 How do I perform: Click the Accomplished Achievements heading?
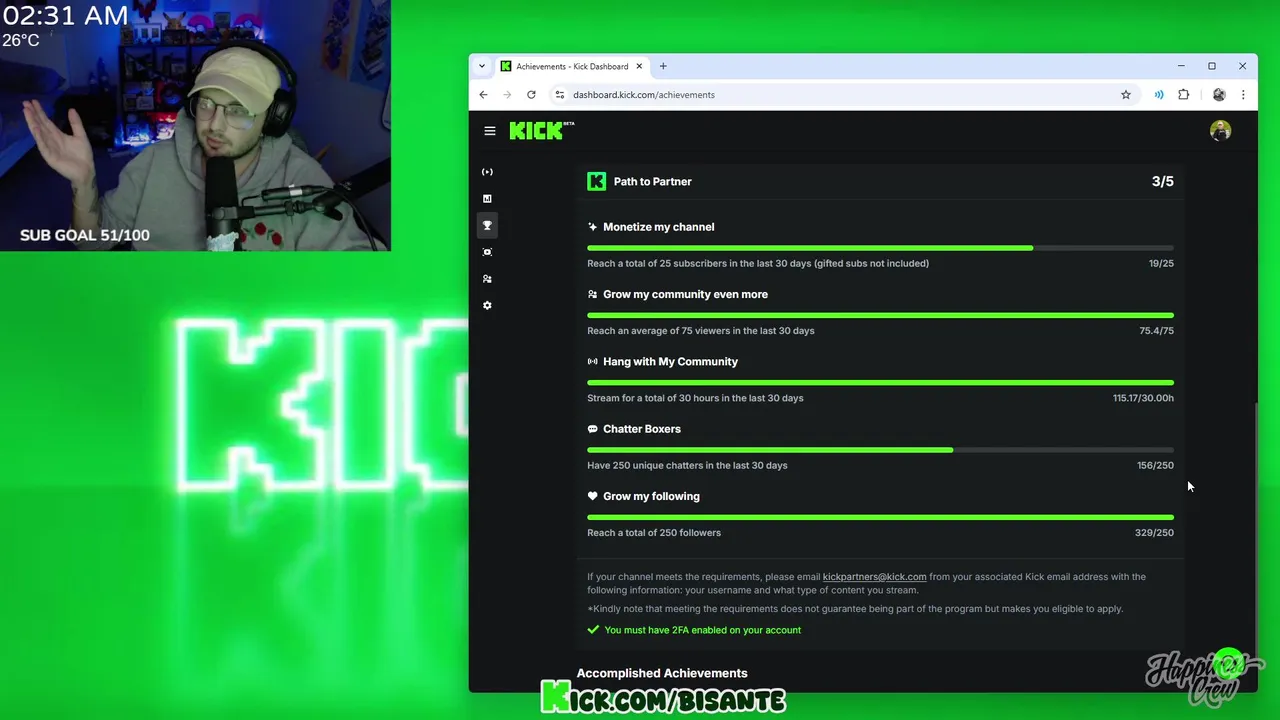point(662,673)
